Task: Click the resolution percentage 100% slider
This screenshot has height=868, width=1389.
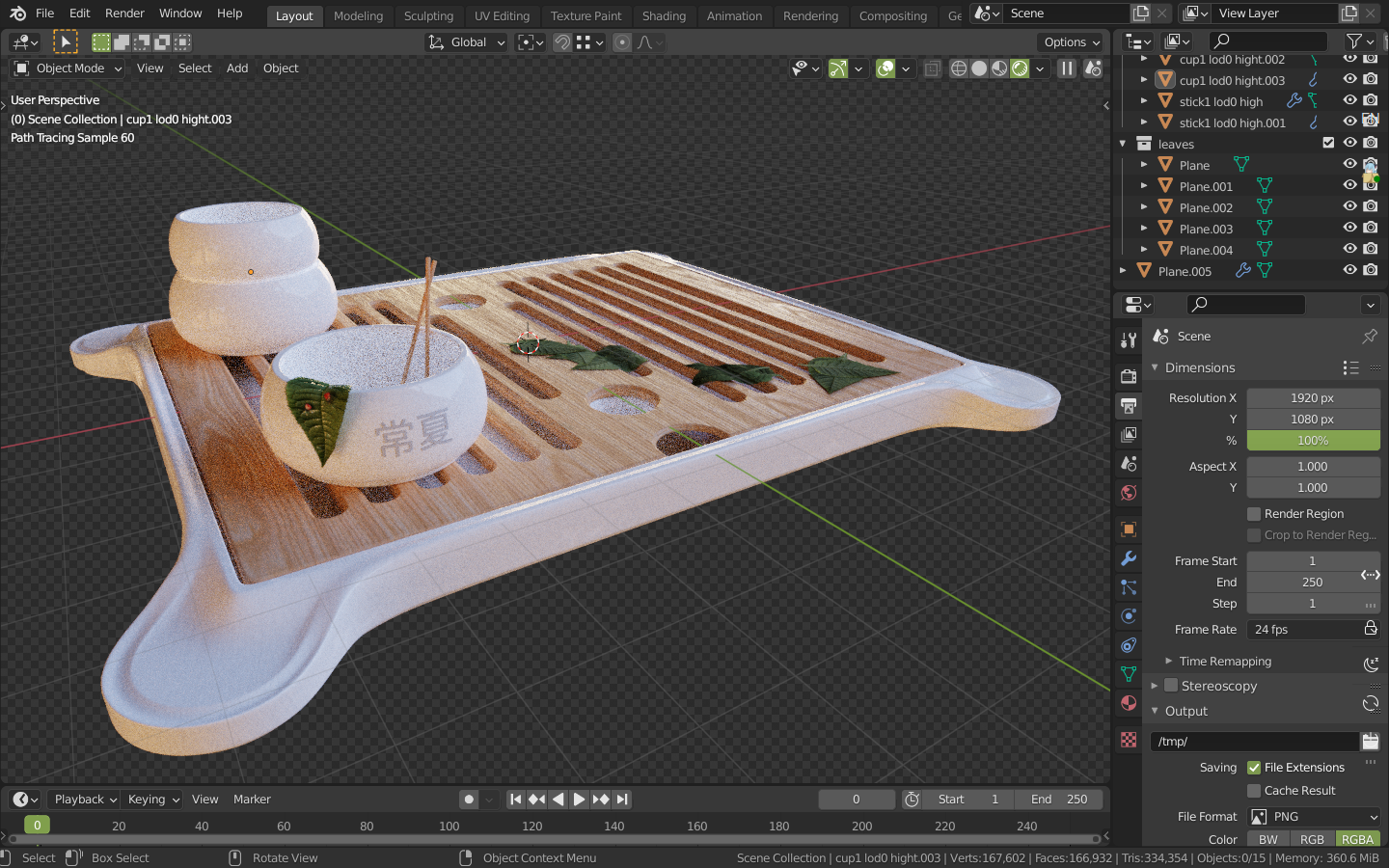Action: pyautogui.click(x=1312, y=441)
